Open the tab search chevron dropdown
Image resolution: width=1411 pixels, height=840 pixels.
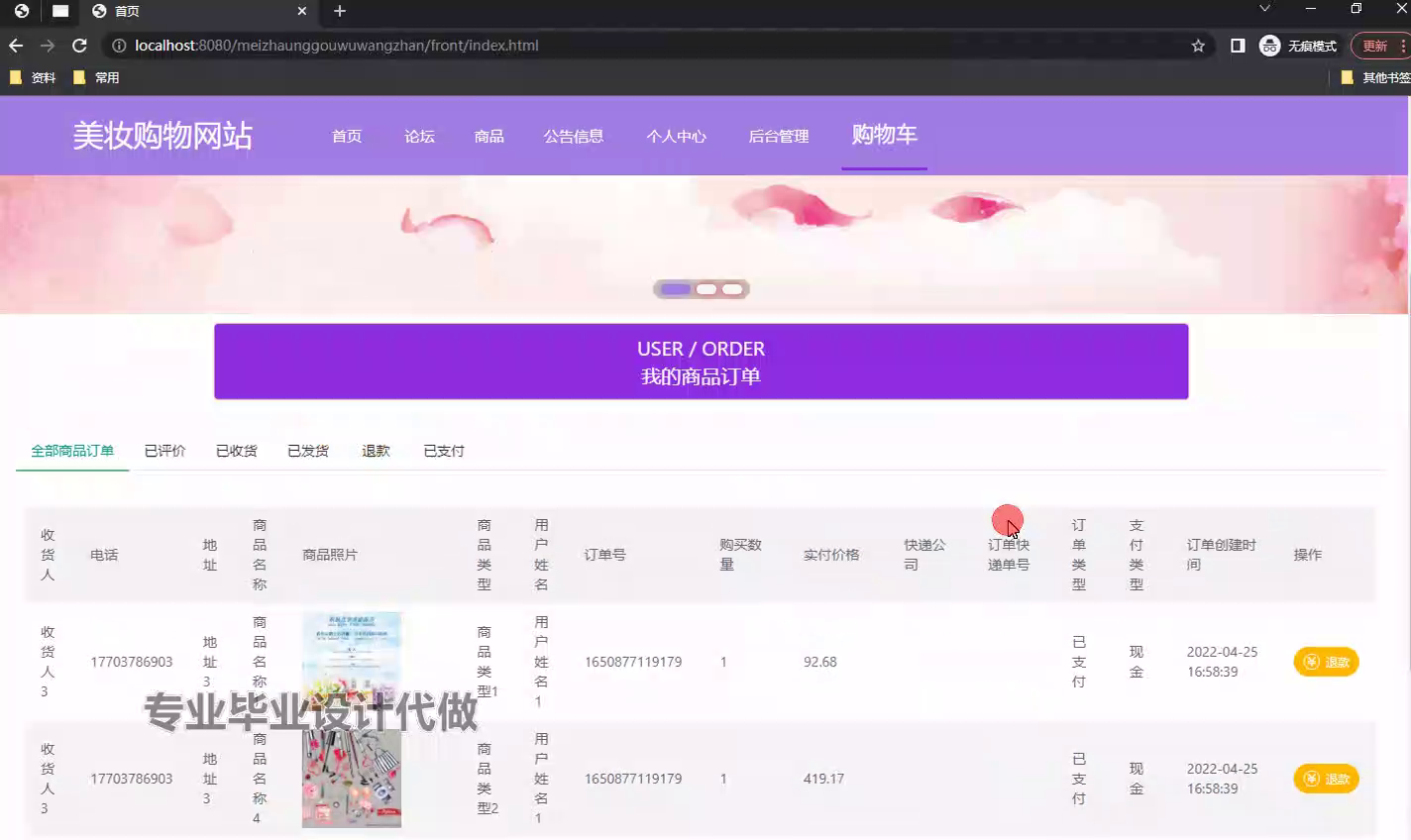coord(1264,9)
